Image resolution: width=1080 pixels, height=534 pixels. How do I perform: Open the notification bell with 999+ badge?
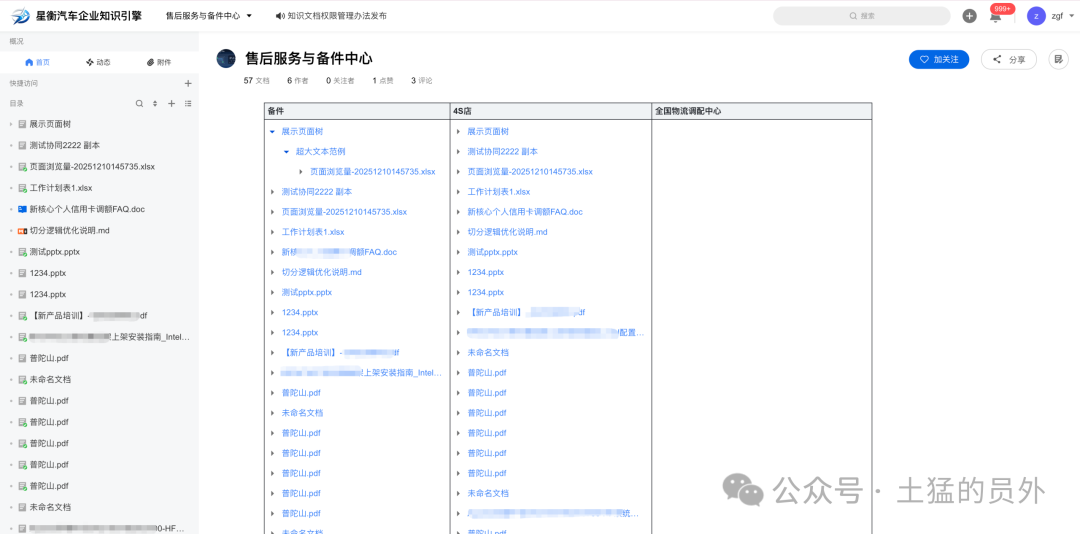tap(996, 17)
